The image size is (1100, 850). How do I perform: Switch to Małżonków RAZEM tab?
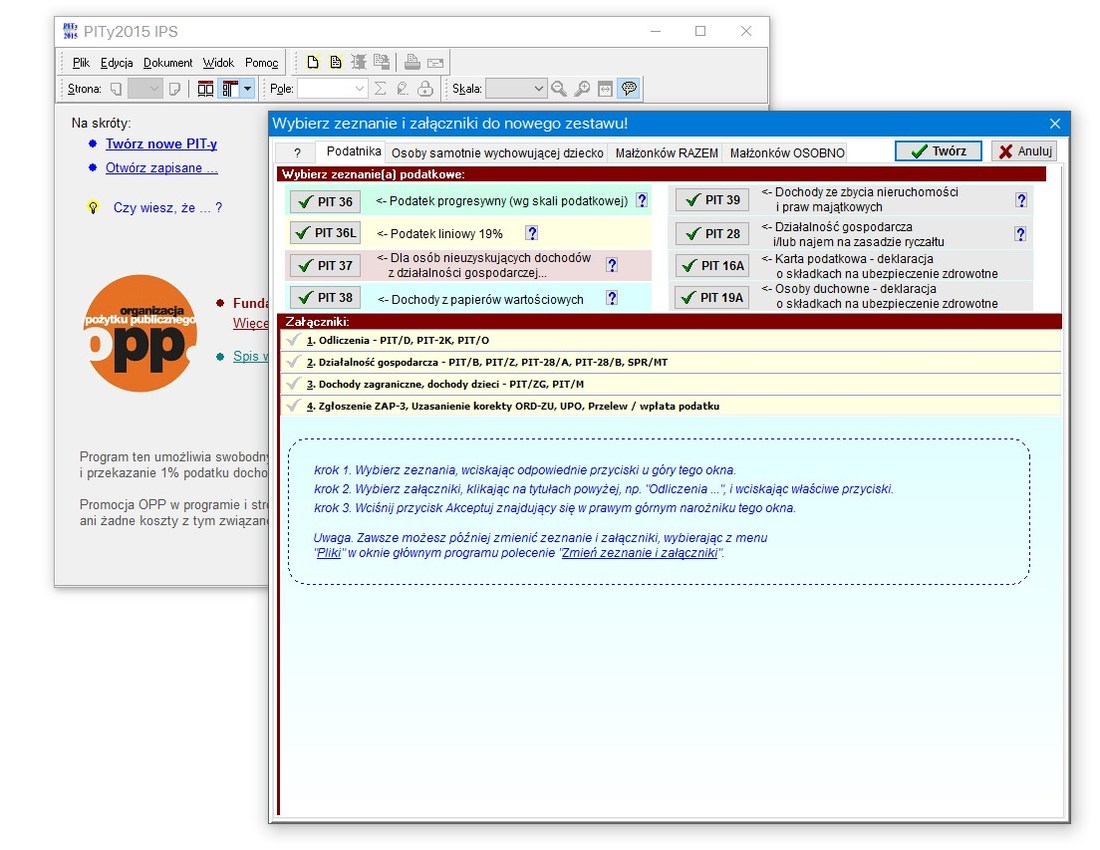(x=666, y=153)
